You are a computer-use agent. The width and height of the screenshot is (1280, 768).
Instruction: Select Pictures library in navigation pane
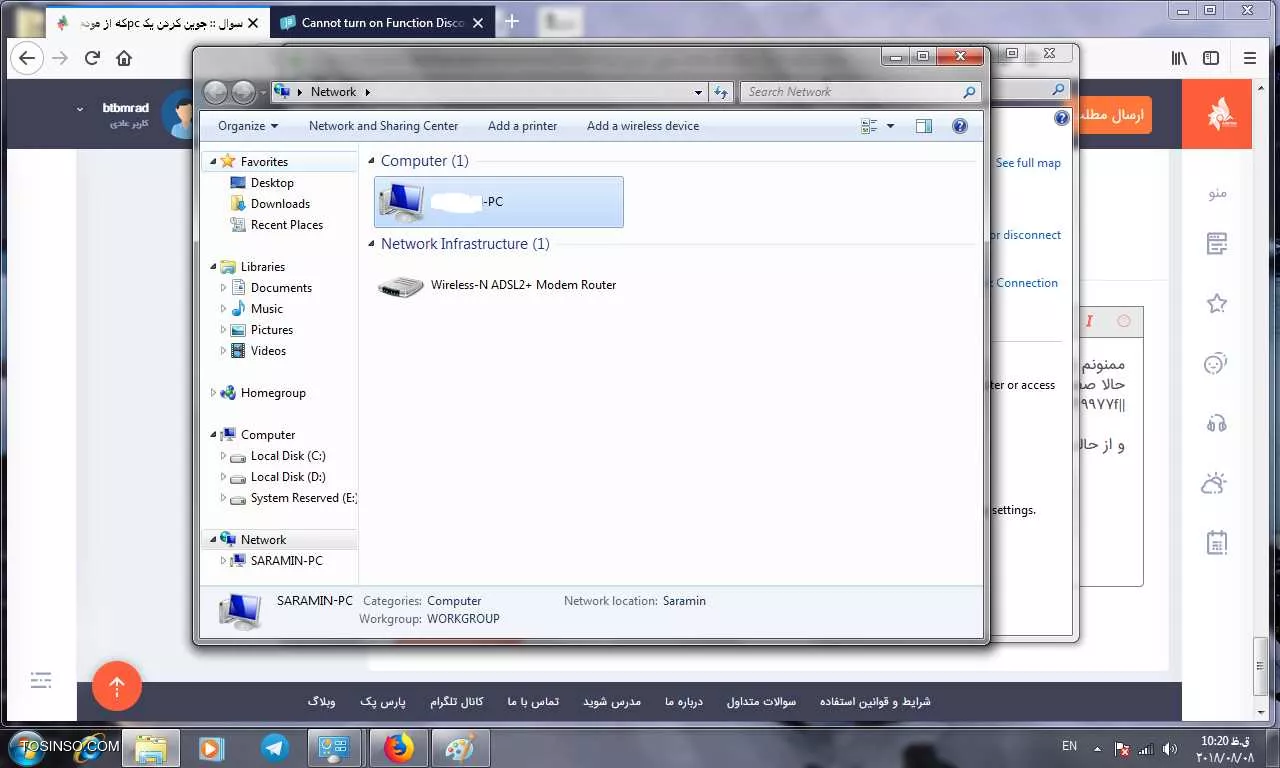coord(272,330)
